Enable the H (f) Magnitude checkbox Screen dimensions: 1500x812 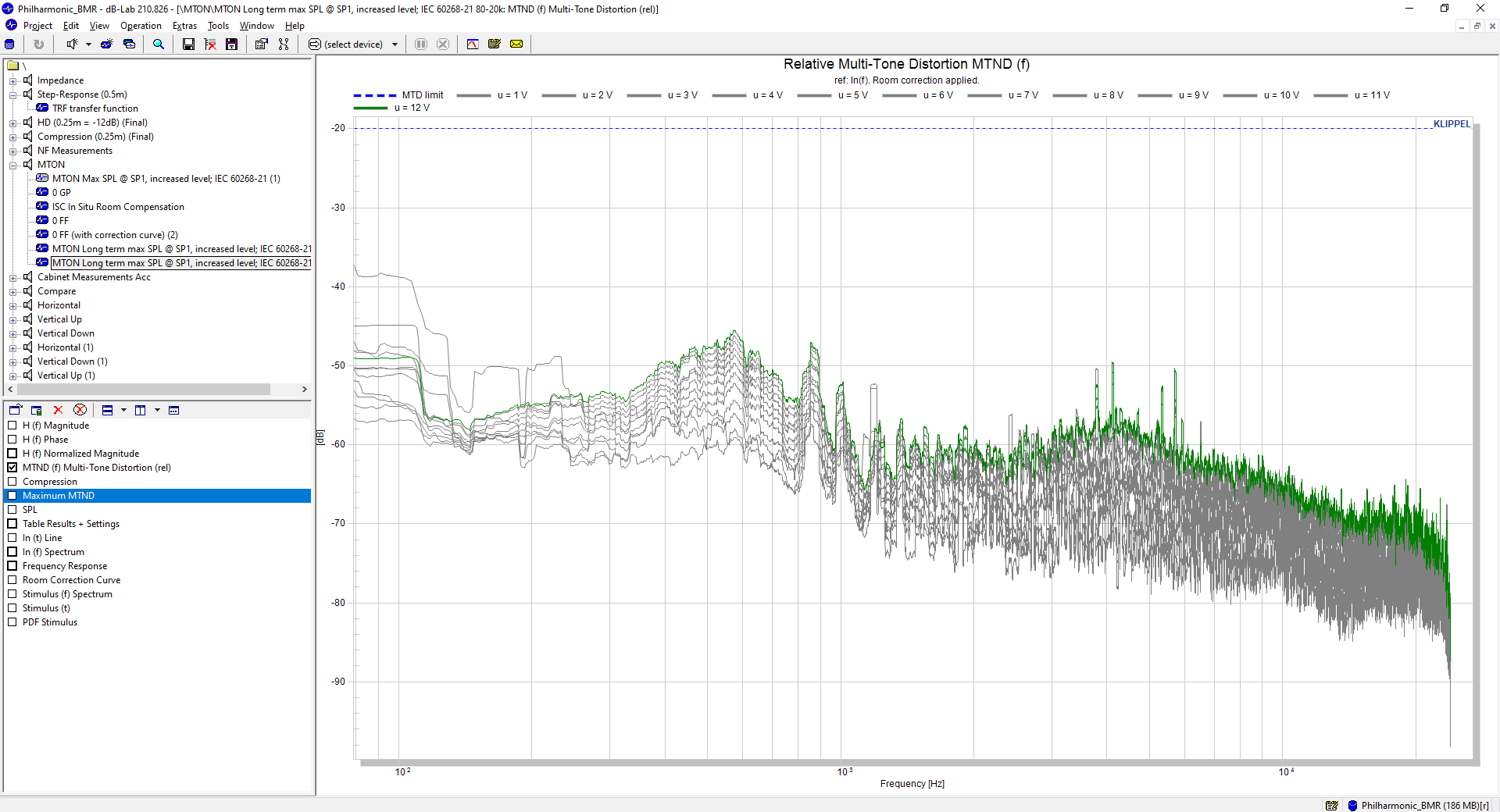pos(12,426)
